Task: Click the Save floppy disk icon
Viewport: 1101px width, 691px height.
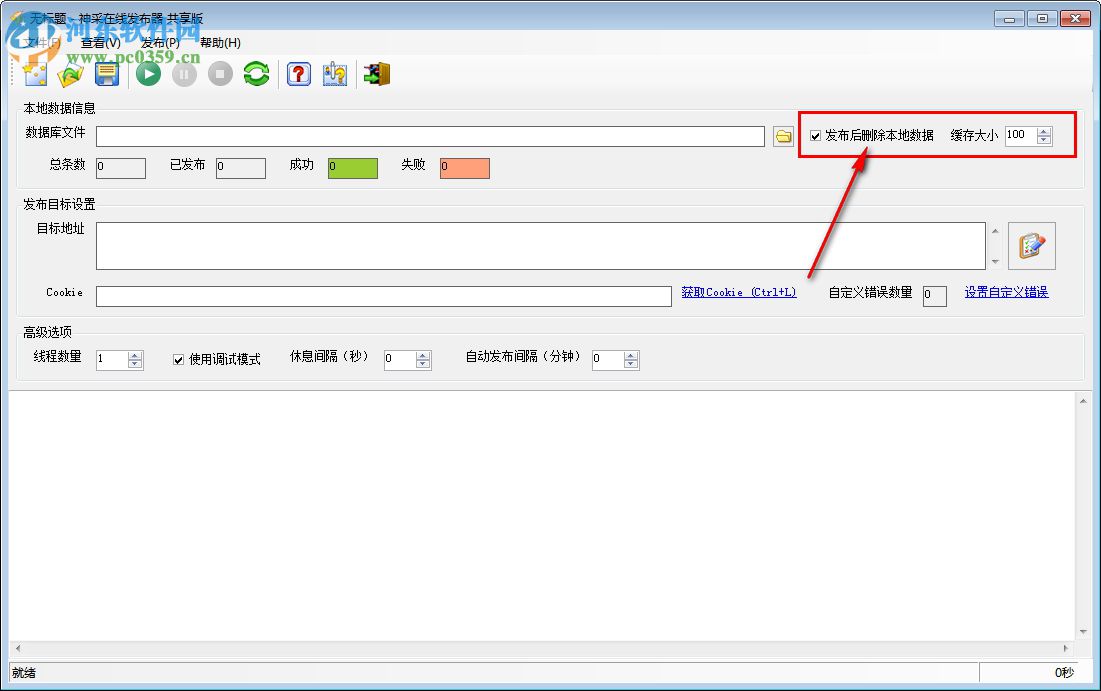Action: (x=107, y=74)
